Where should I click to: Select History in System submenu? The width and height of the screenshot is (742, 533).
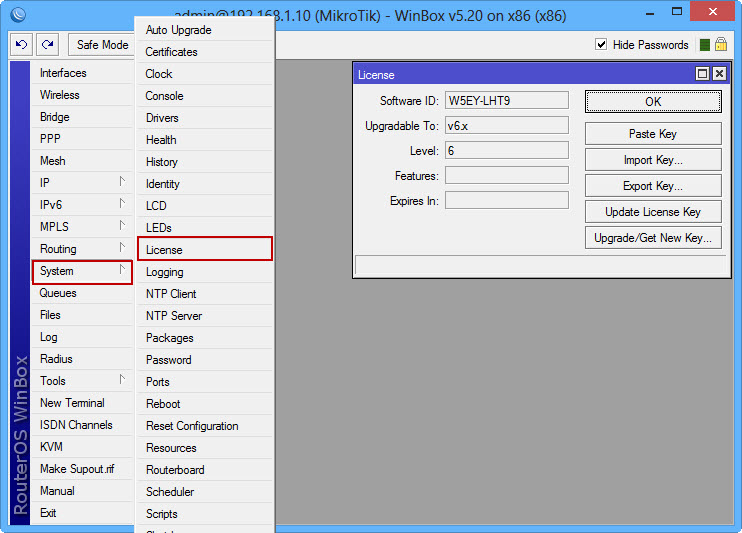pyautogui.click(x=205, y=162)
